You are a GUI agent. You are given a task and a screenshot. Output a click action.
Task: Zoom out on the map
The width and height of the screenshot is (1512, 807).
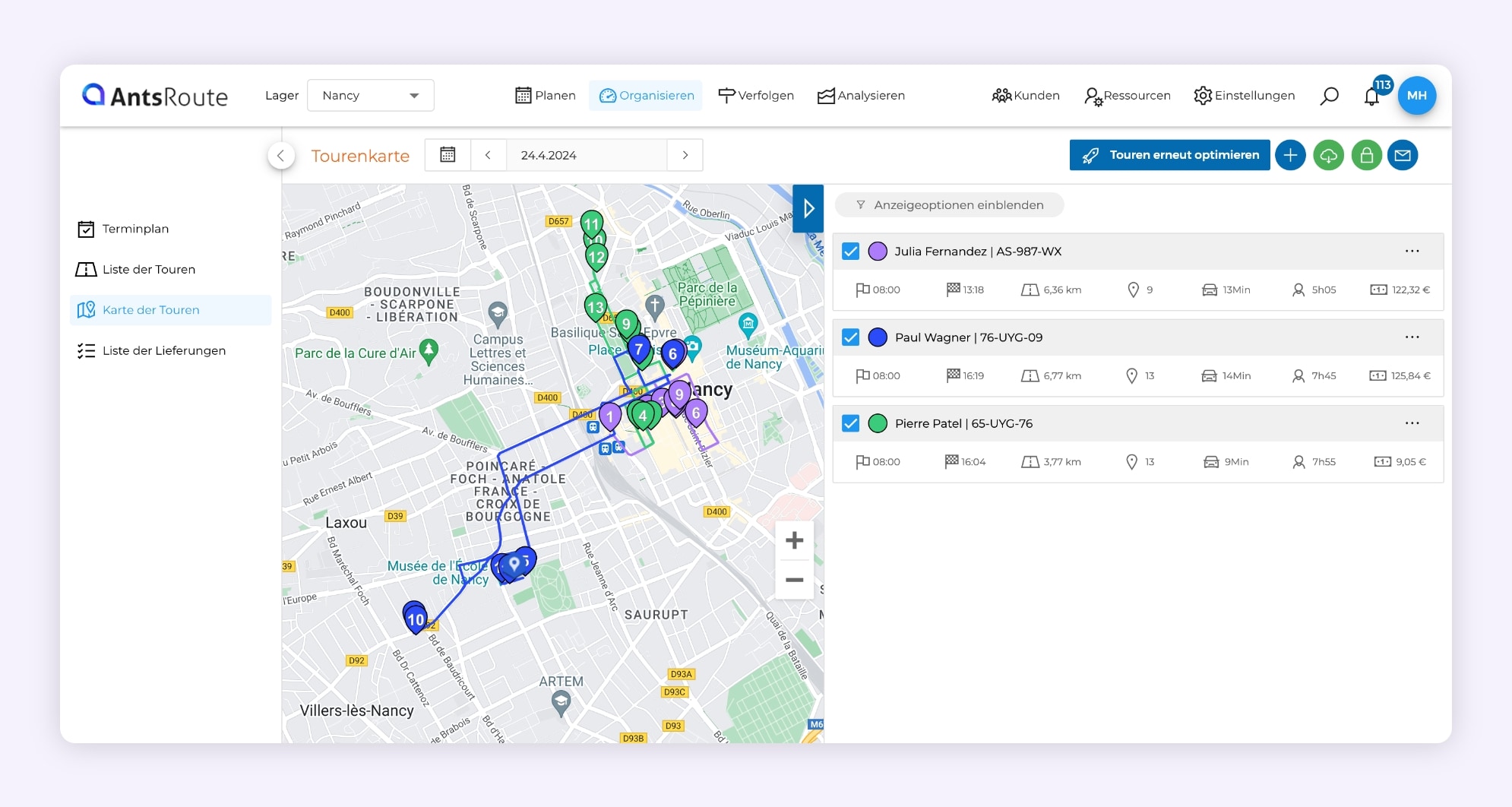794,580
